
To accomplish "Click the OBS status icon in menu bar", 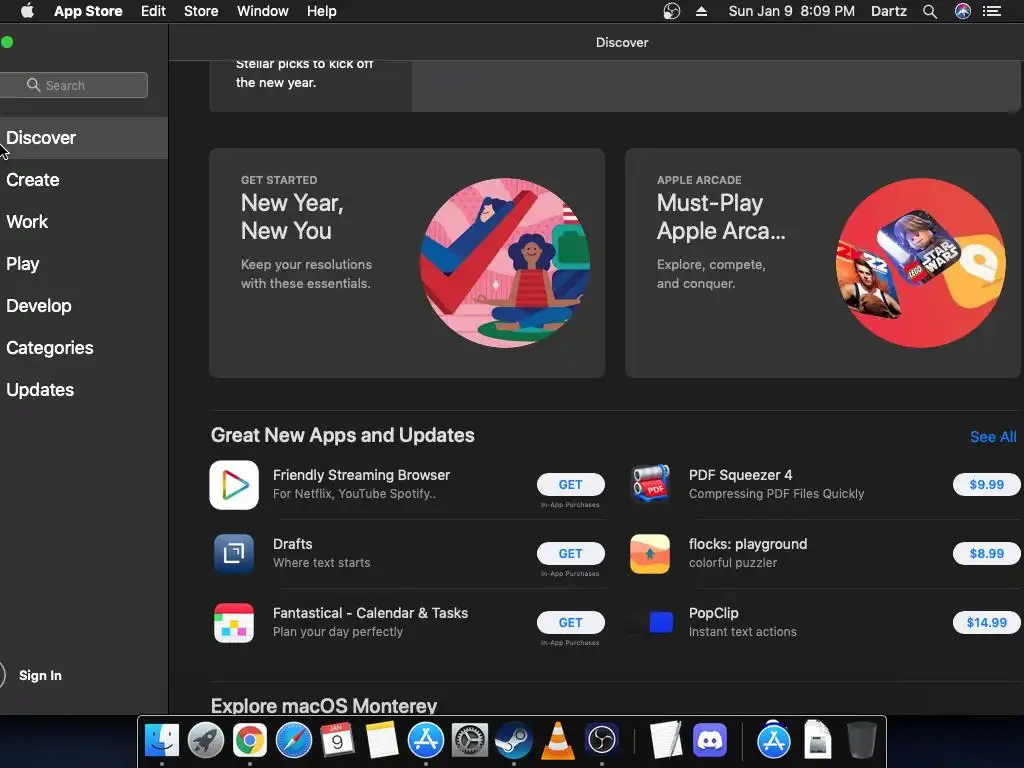I will (x=671, y=11).
